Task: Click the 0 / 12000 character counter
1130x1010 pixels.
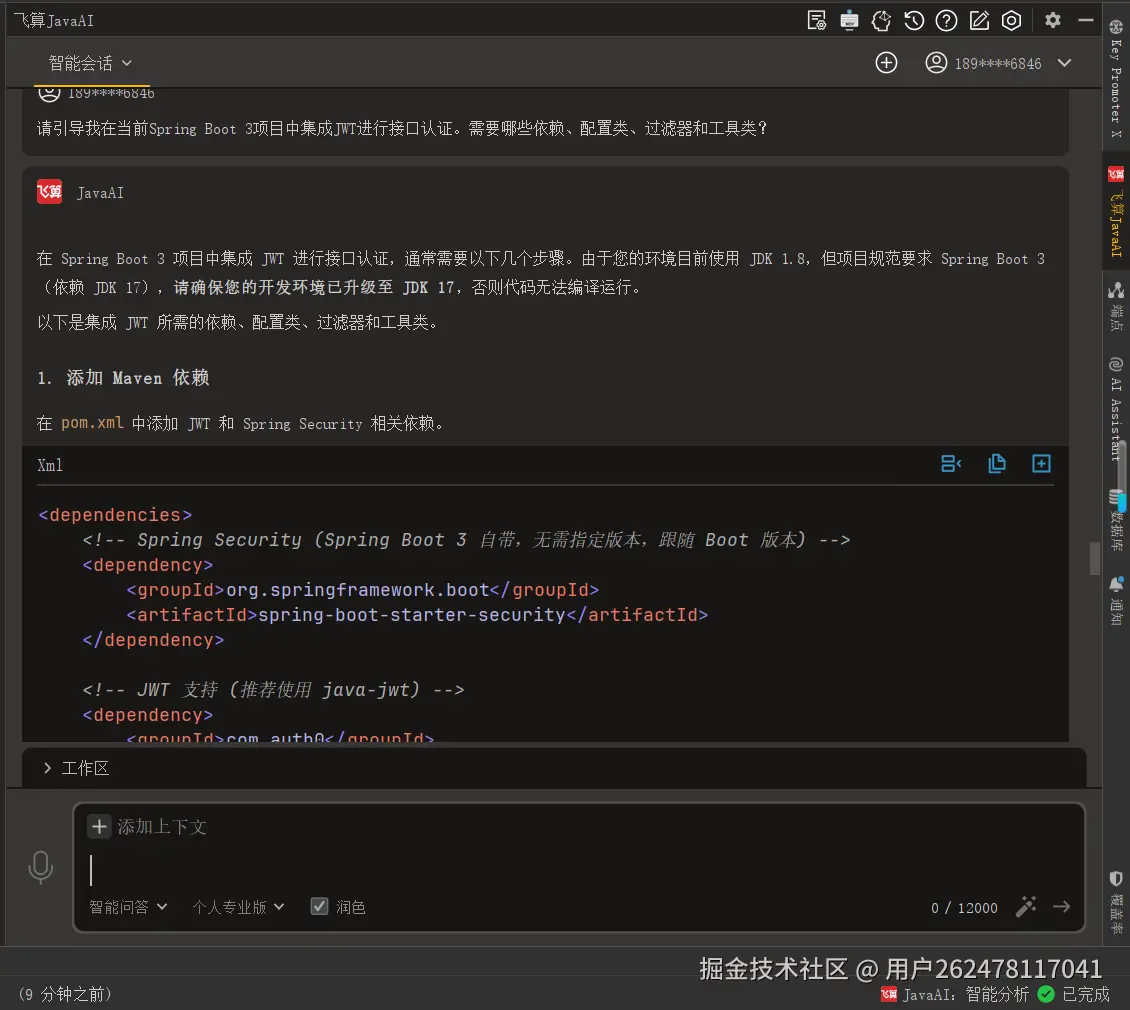Action: coord(964,908)
